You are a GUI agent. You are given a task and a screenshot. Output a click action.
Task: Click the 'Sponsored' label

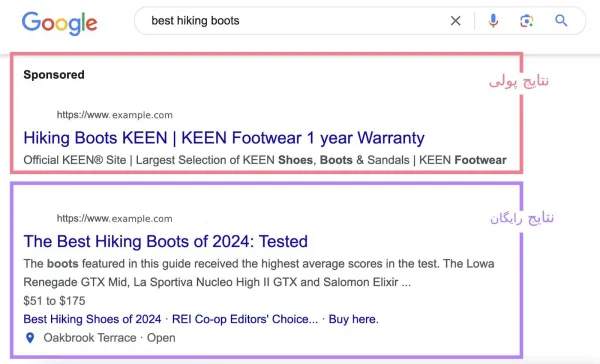tap(54, 75)
